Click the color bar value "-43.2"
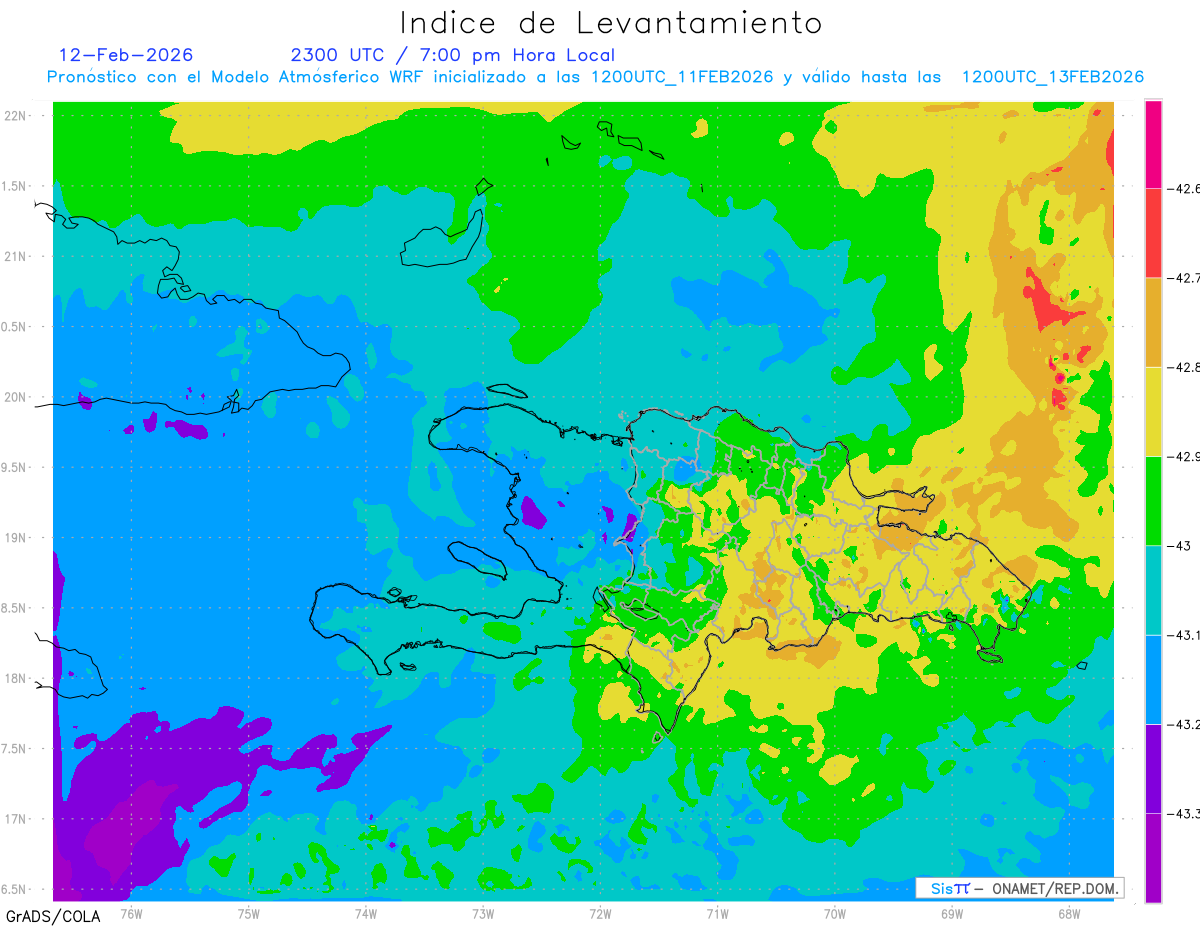 coord(1184,724)
